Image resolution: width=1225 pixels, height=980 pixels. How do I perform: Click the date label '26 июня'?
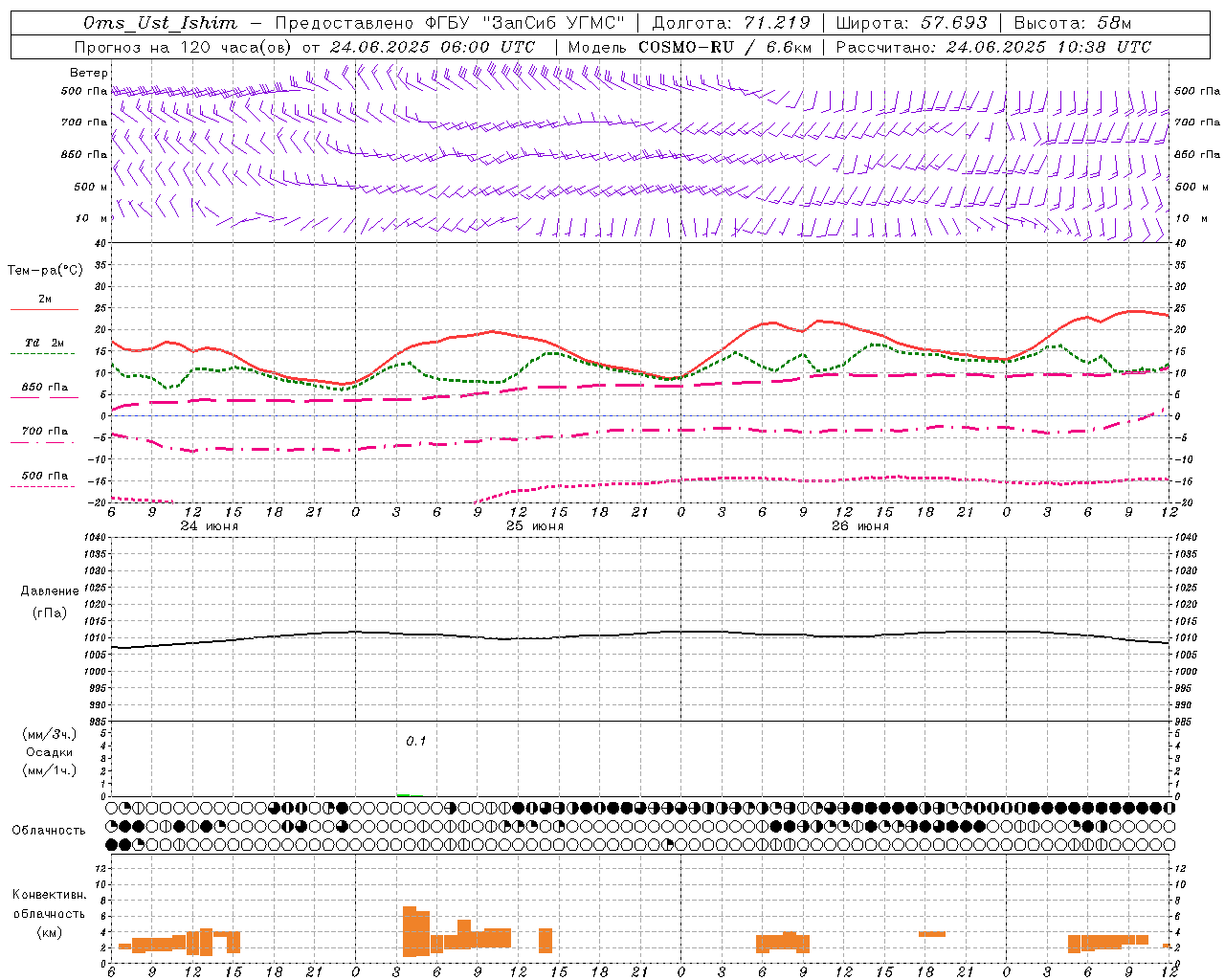pos(860,526)
